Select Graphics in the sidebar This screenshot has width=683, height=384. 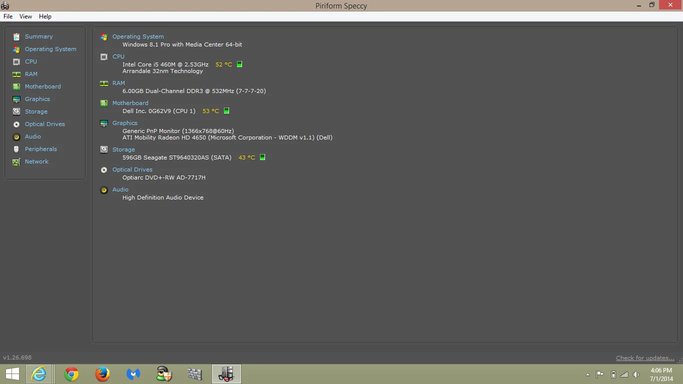[37, 99]
